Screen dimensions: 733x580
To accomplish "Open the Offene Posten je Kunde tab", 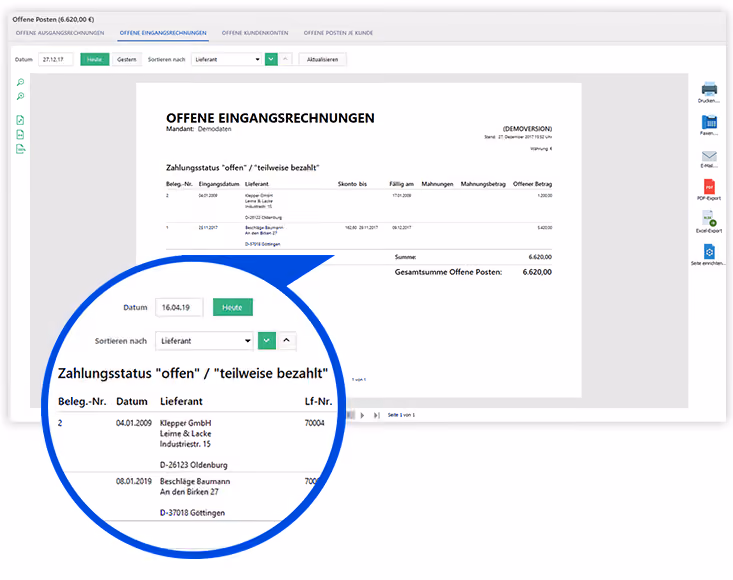I will pos(338,33).
